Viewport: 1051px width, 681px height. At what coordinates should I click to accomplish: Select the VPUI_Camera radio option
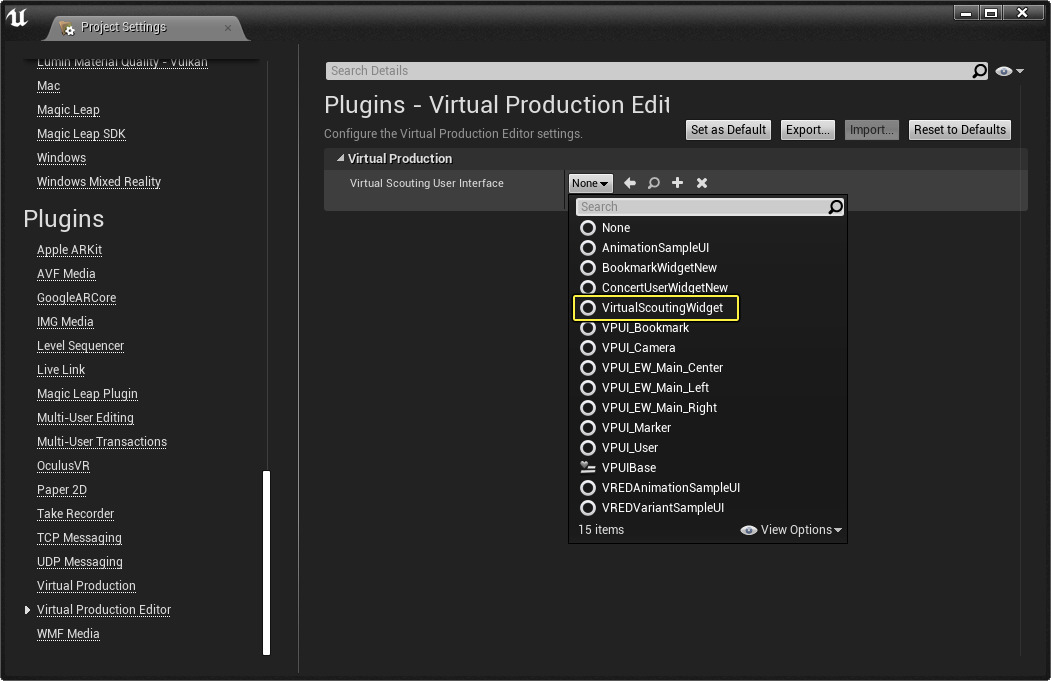point(587,347)
